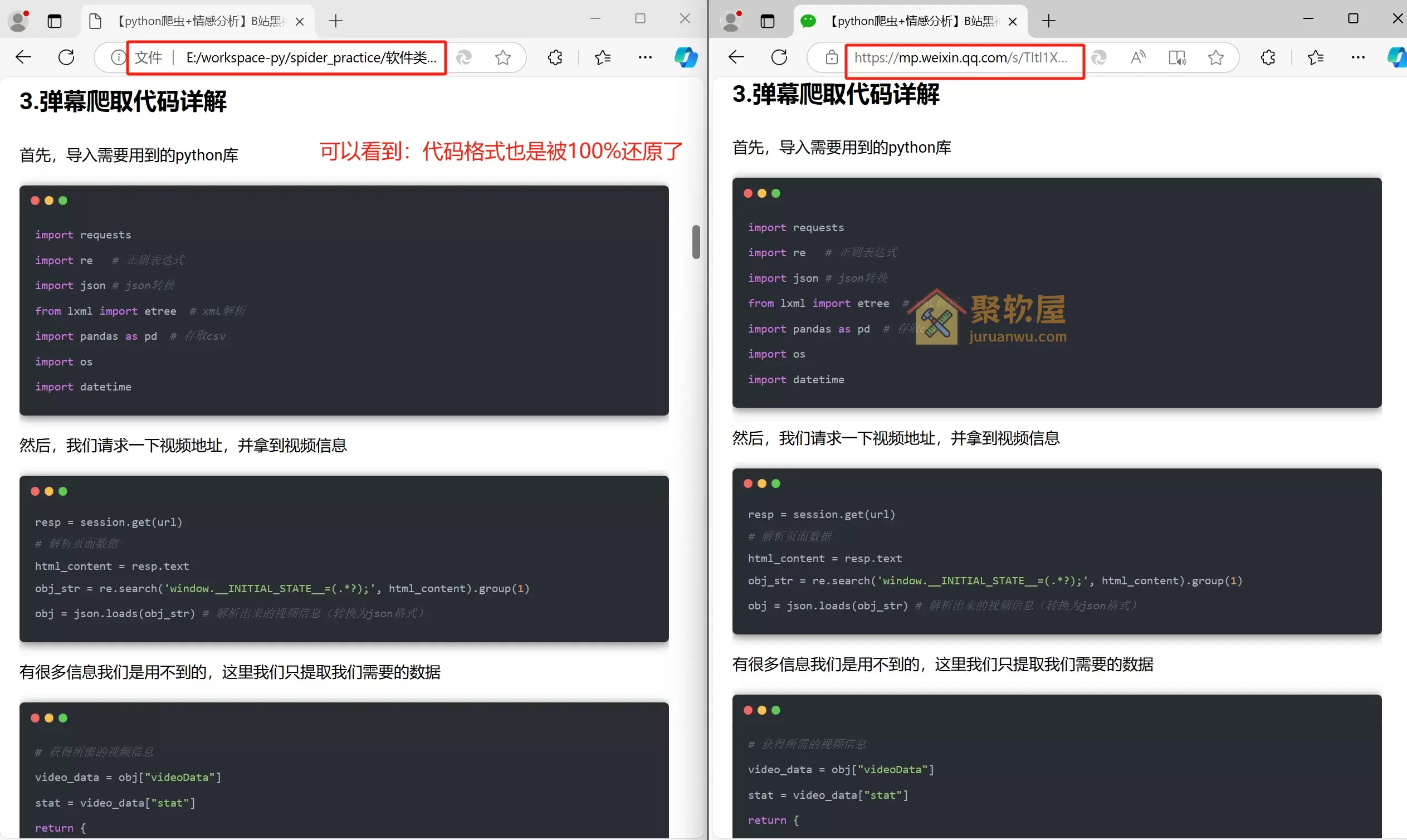Click the back navigation arrow, right window
Image resolution: width=1407 pixels, height=840 pixels.
736,57
